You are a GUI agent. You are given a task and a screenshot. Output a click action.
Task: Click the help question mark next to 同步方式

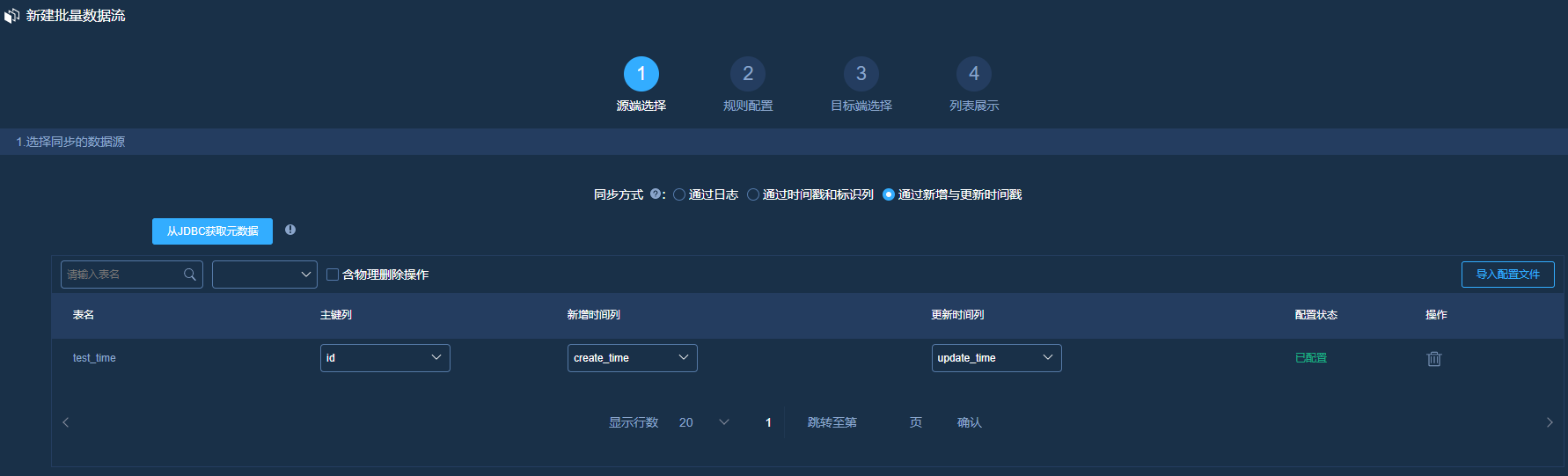click(655, 194)
